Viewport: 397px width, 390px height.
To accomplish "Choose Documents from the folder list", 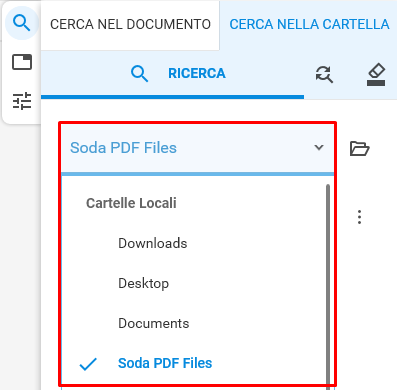I will (x=154, y=324).
